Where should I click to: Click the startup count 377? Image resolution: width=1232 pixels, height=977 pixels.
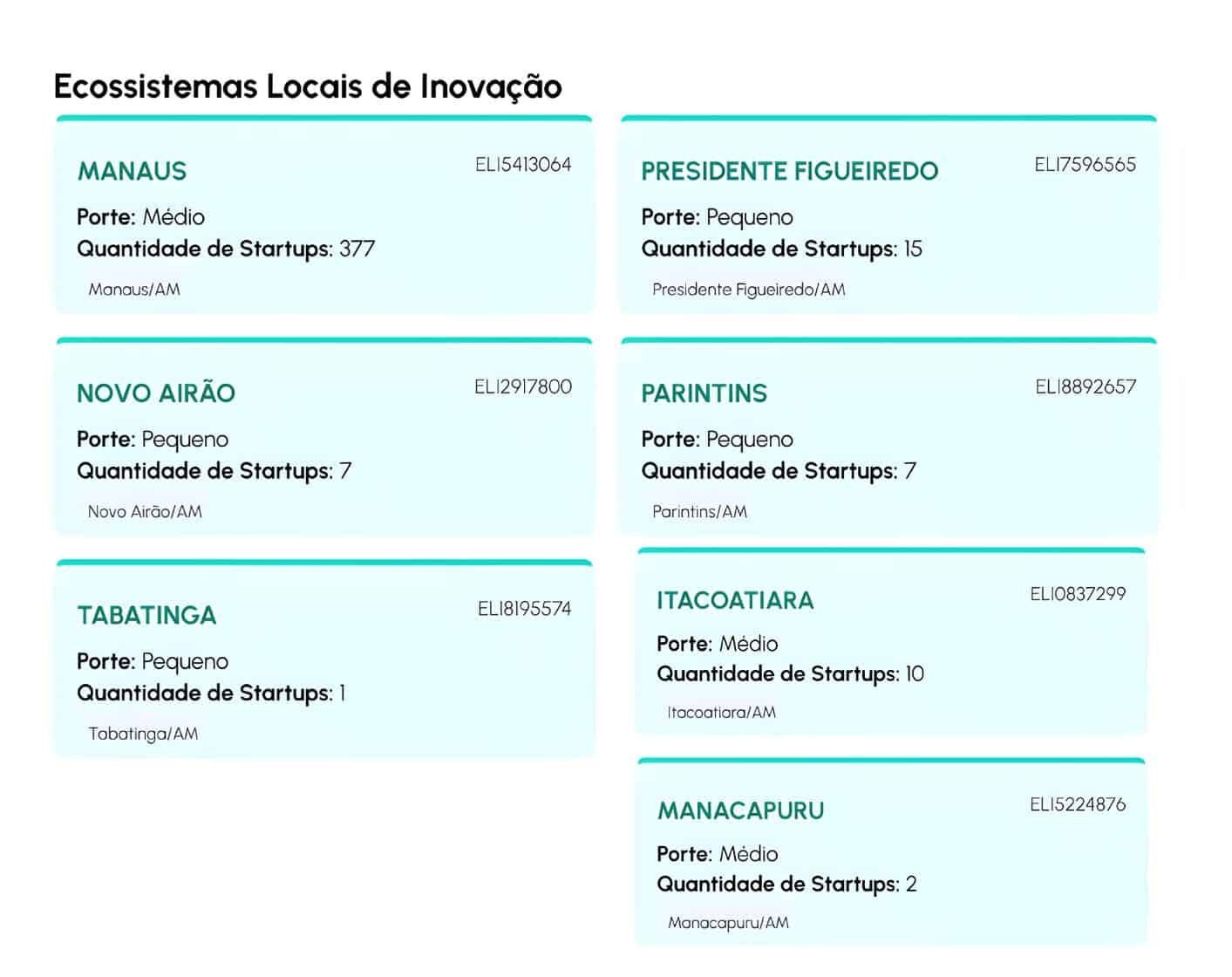coord(357,249)
